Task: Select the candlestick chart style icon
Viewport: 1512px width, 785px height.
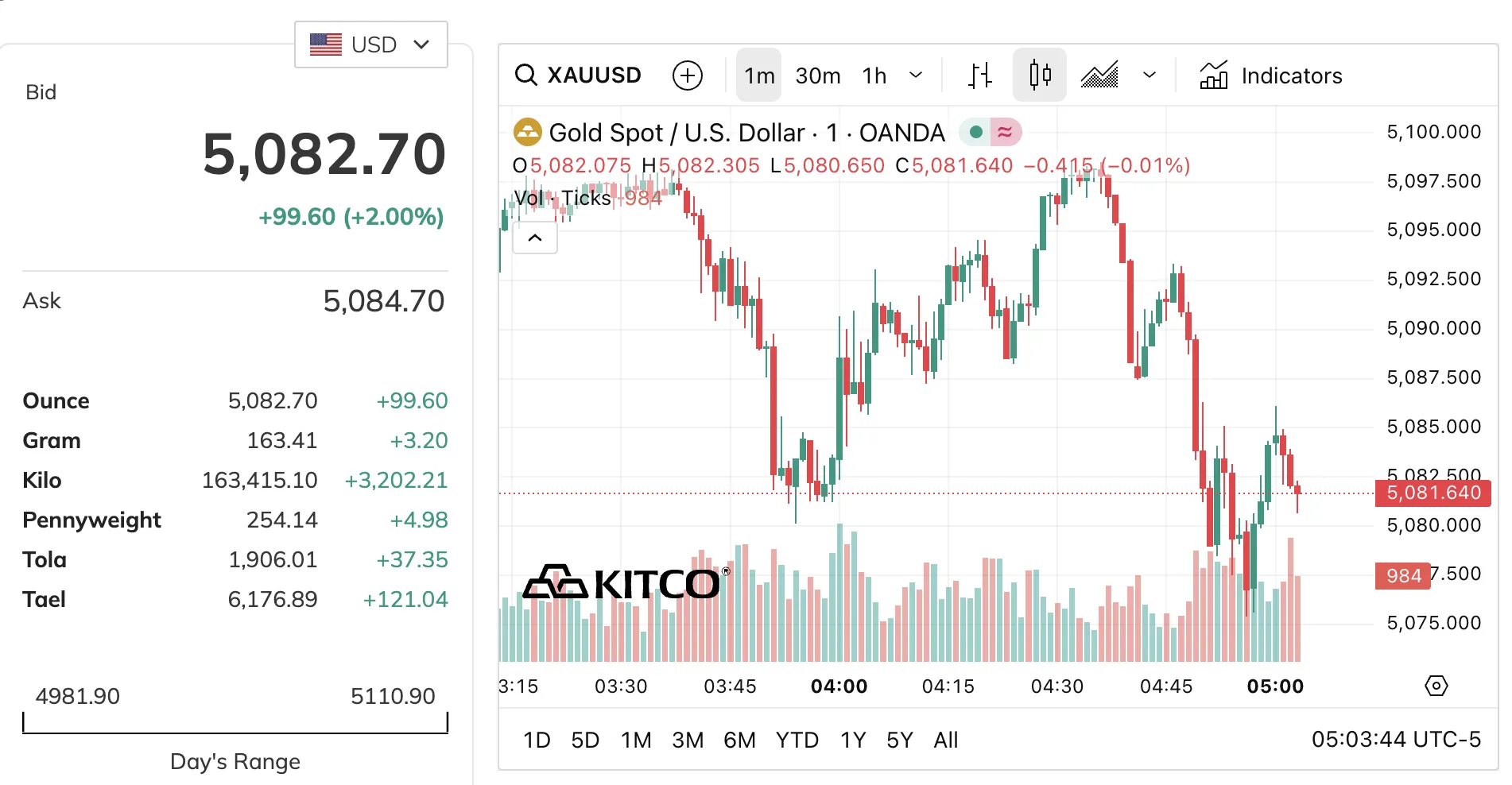Action: pos(1040,75)
